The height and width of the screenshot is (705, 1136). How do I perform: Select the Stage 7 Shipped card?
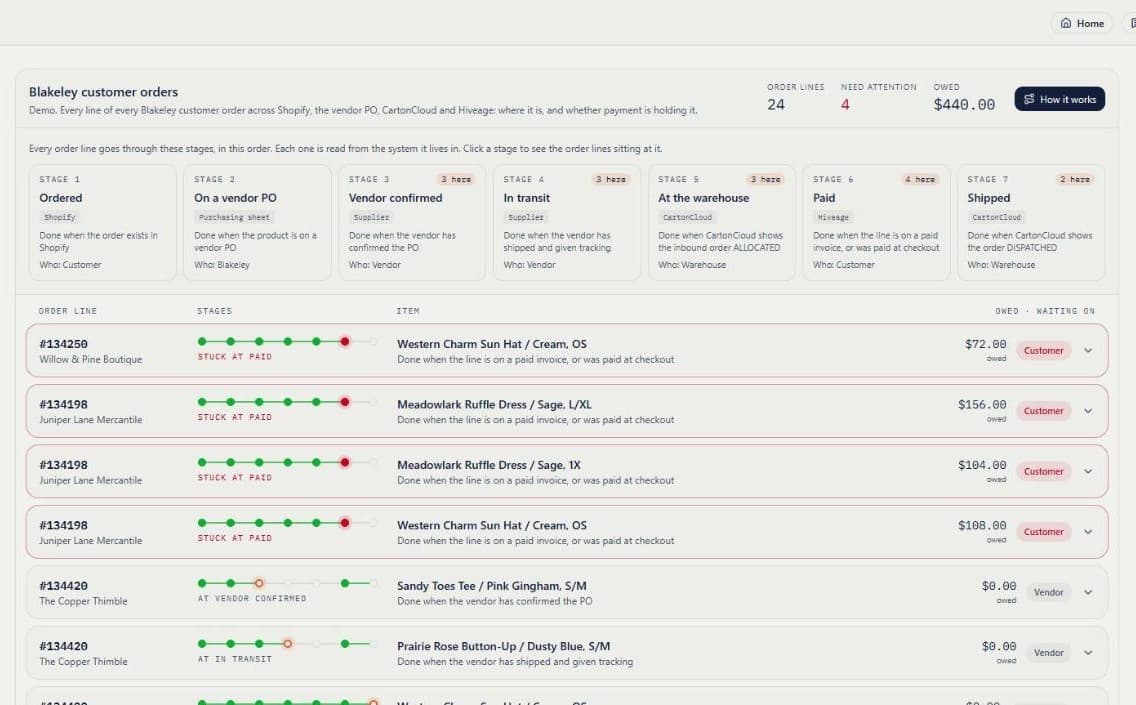tap(1031, 222)
